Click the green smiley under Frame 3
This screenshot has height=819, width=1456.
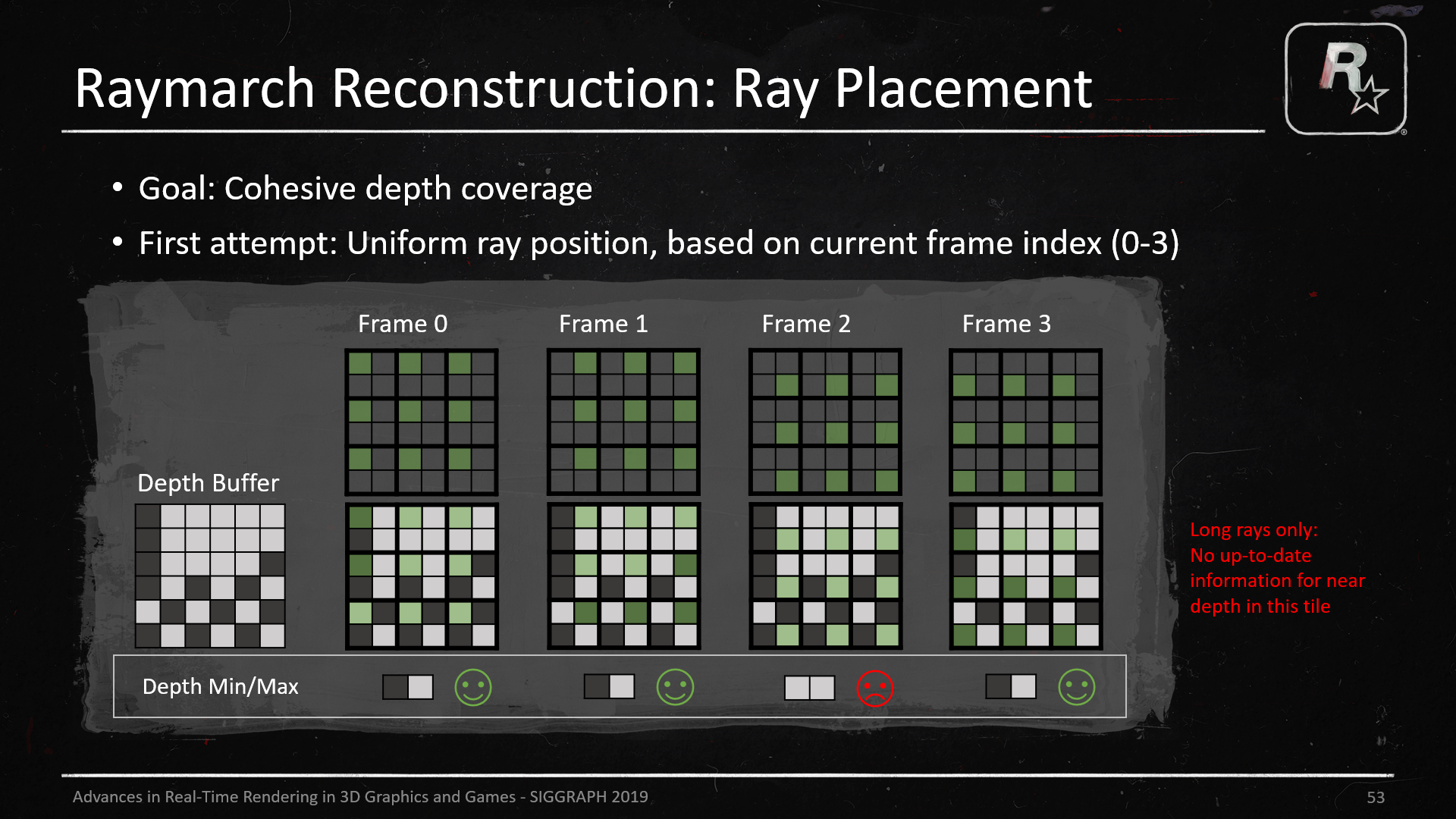(1077, 687)
